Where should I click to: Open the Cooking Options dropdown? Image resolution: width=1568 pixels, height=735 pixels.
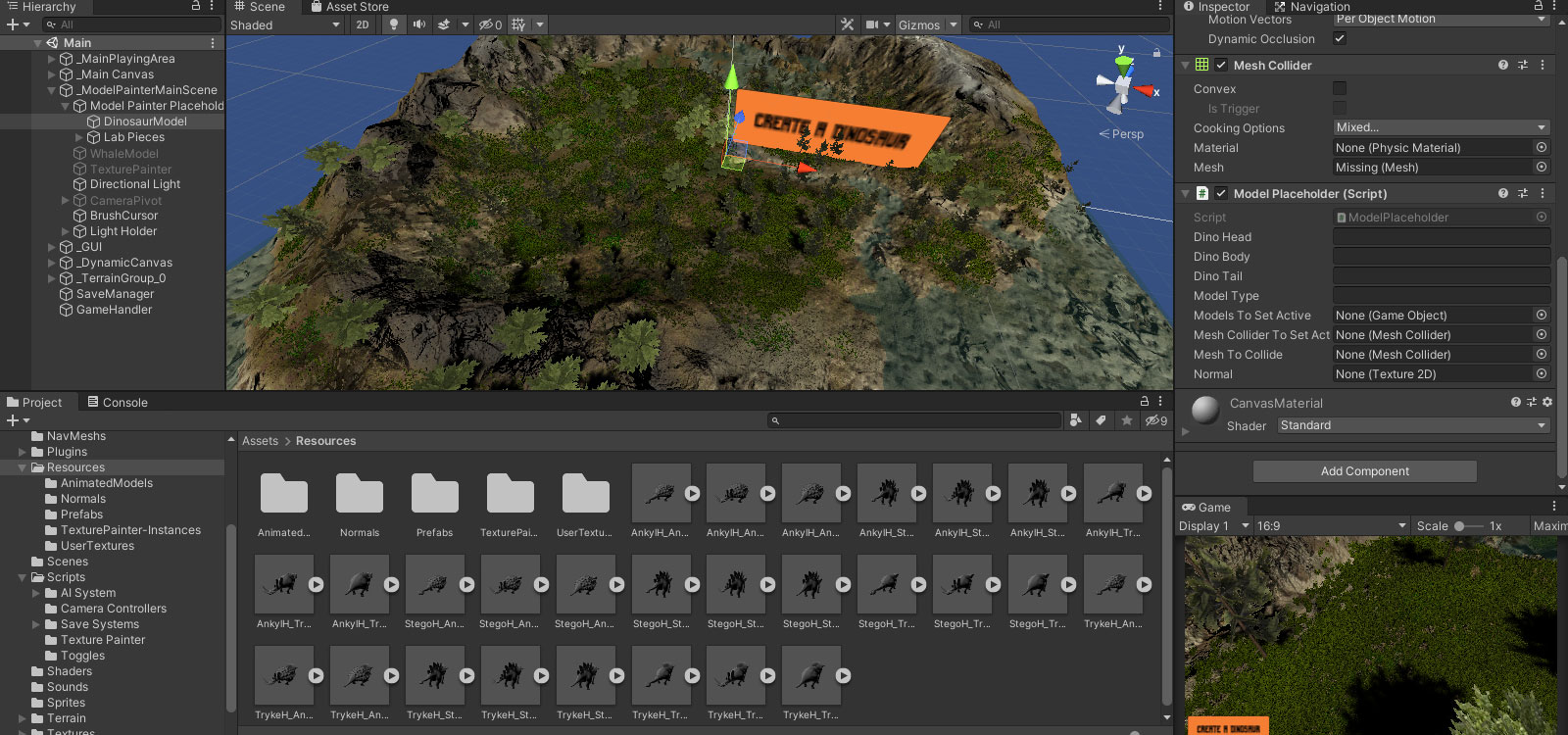1441,127
